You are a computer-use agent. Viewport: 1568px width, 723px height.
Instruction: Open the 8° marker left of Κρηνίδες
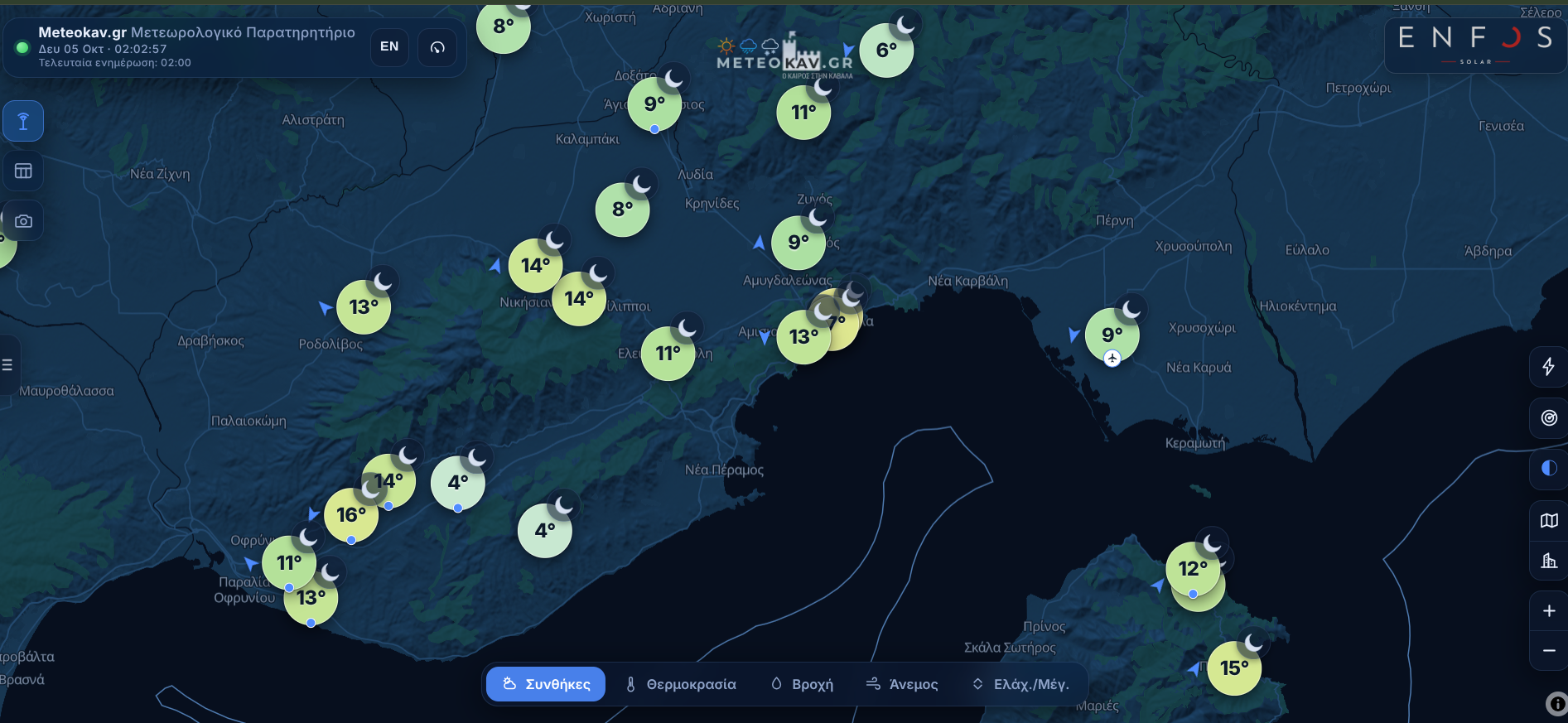pyautogui.click(x=623, y=210)
